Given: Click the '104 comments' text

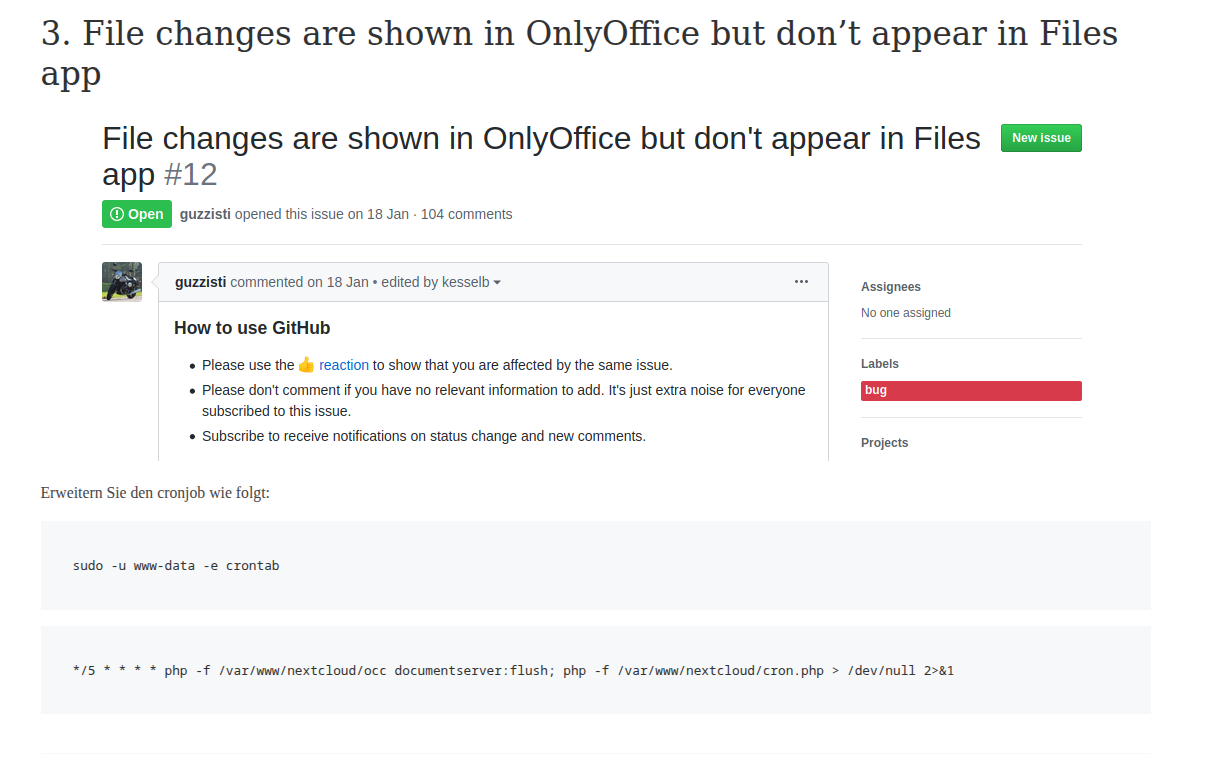Looking at the screenshot, I should [x=466, y=214].
